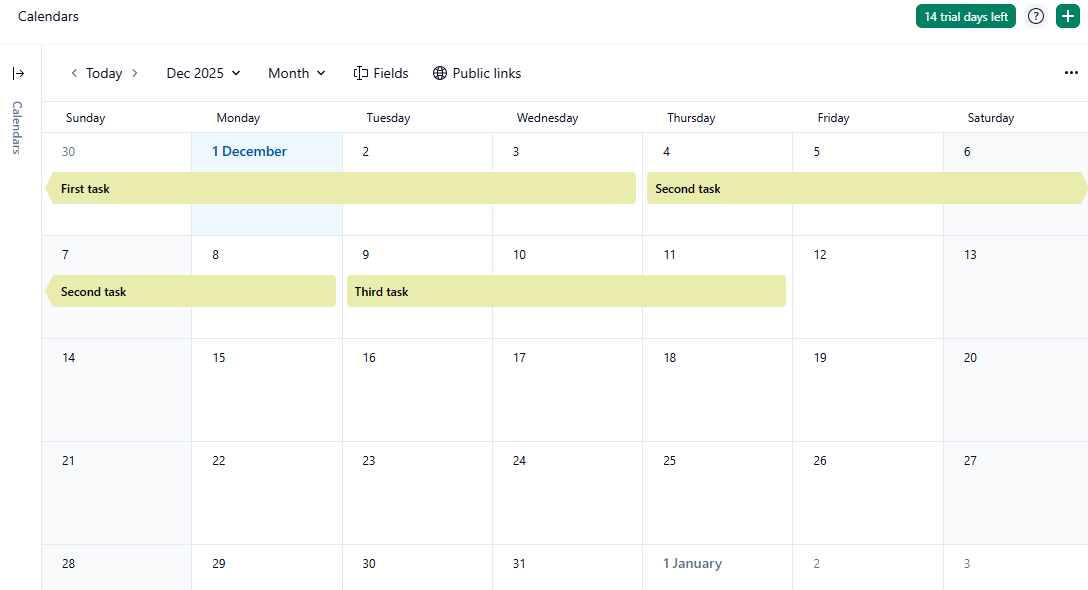Screen dimensions: 1088x590
Task: Click the 1 January calendar cell
Action: click(x=692, y=563)
